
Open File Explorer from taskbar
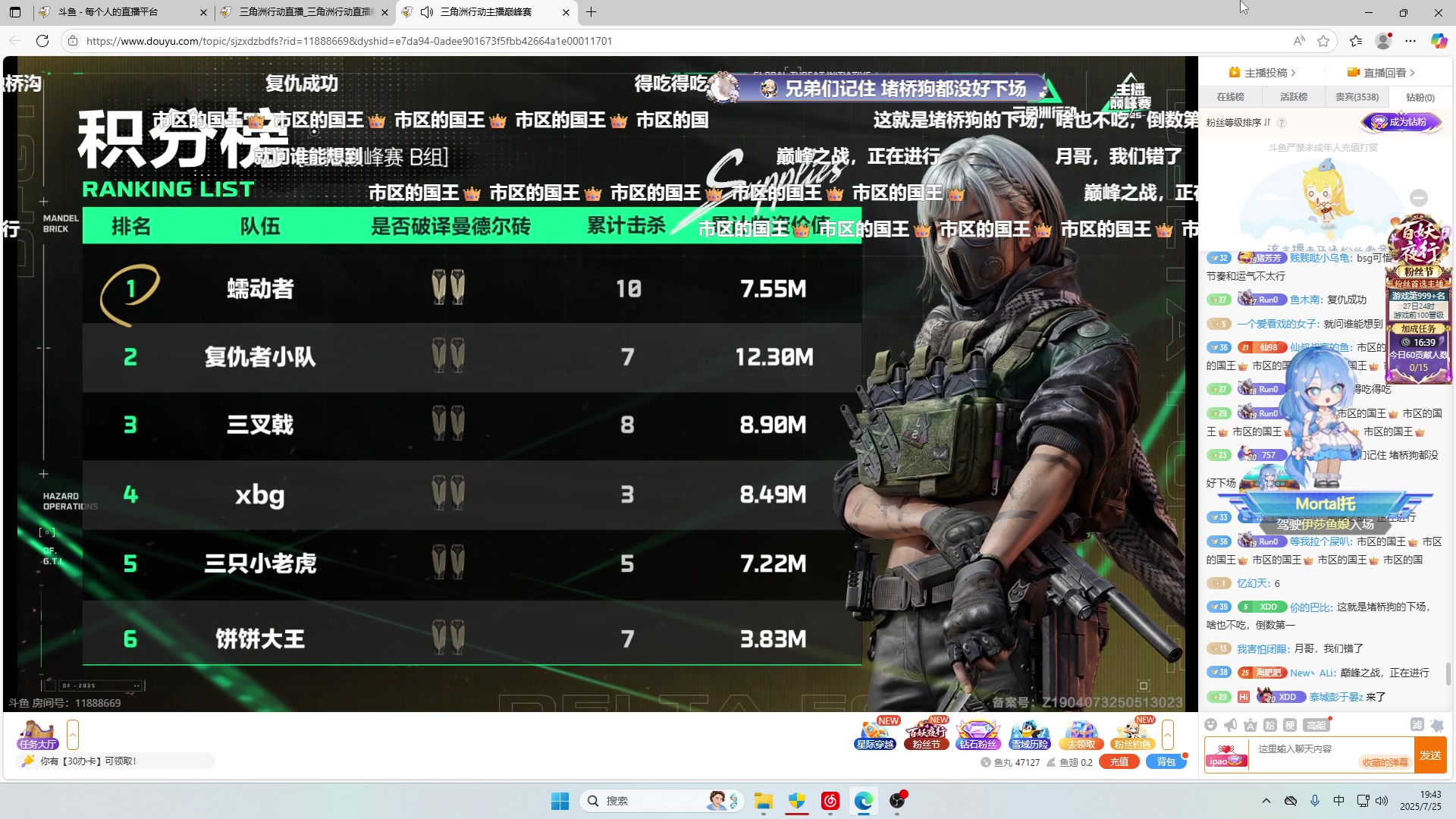tap(763, 801)
